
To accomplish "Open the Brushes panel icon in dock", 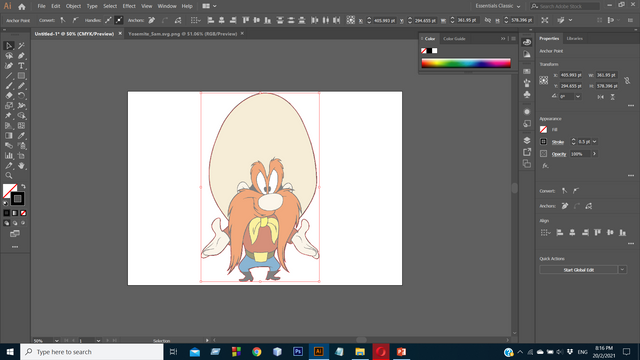I will pyautogui.click(x=527, y=83).
